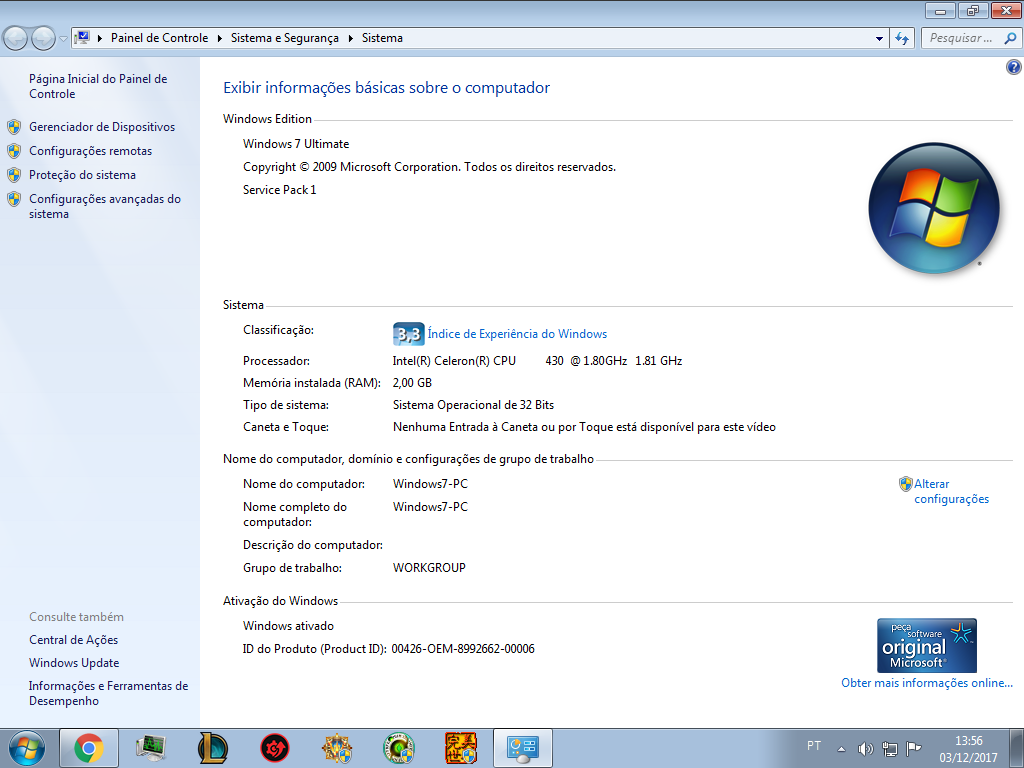Expand the address bar history dropdown

pyautogui.click(x=879, y=39)
